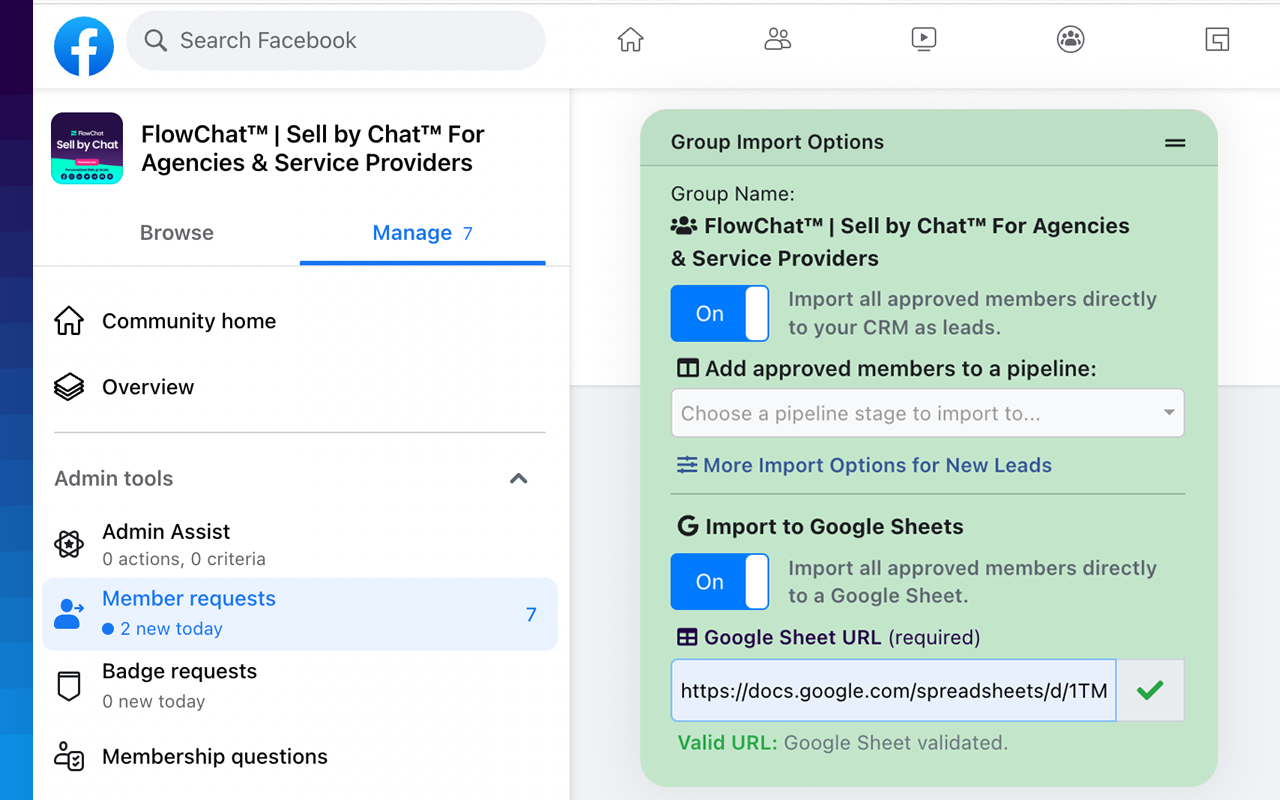Disable the Import to Google Sheets toggle
The image size is (1280, 800).
719,581
